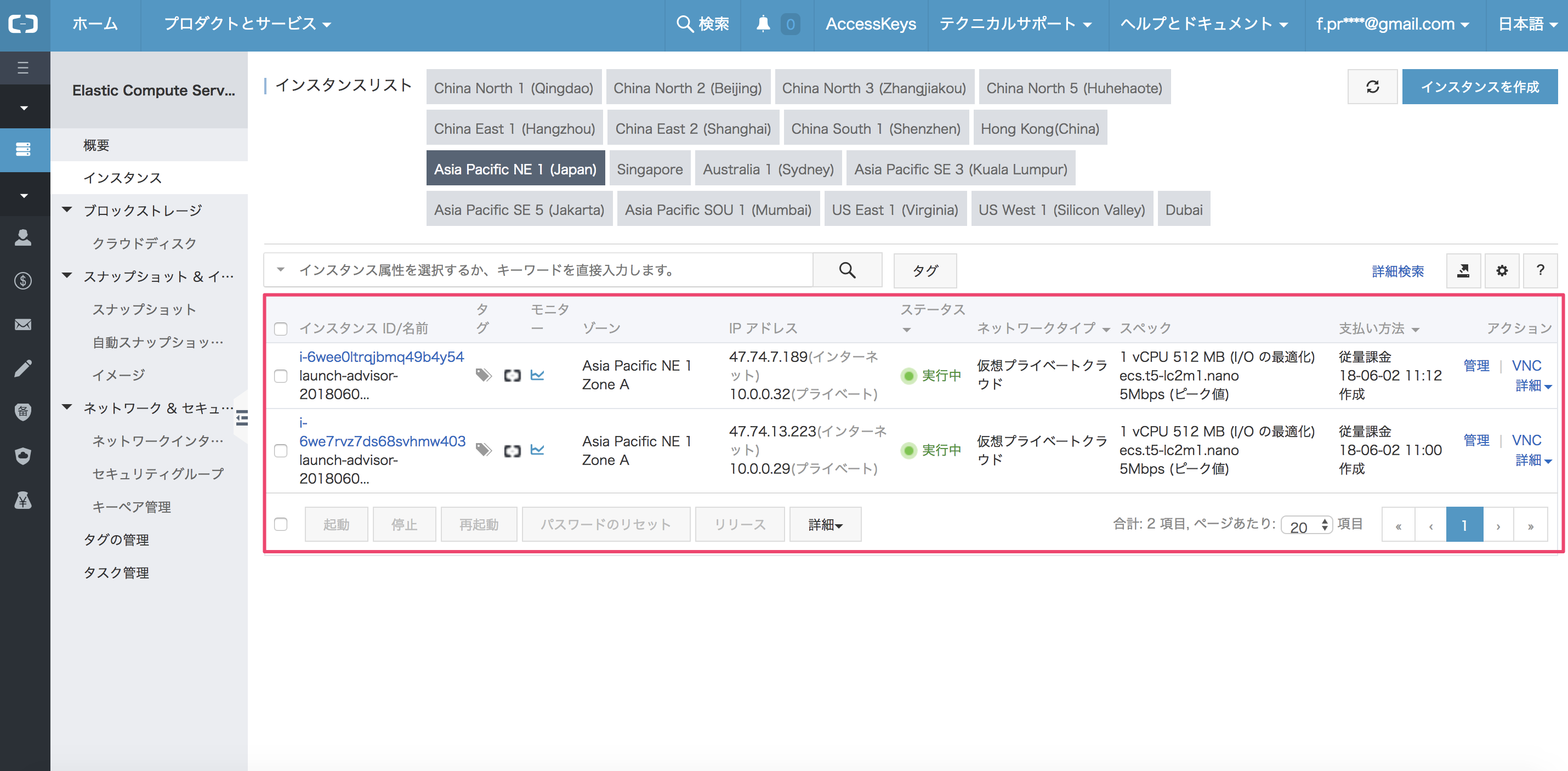
Task: Click the refresh instance list icon
Action: [1372, 87]
